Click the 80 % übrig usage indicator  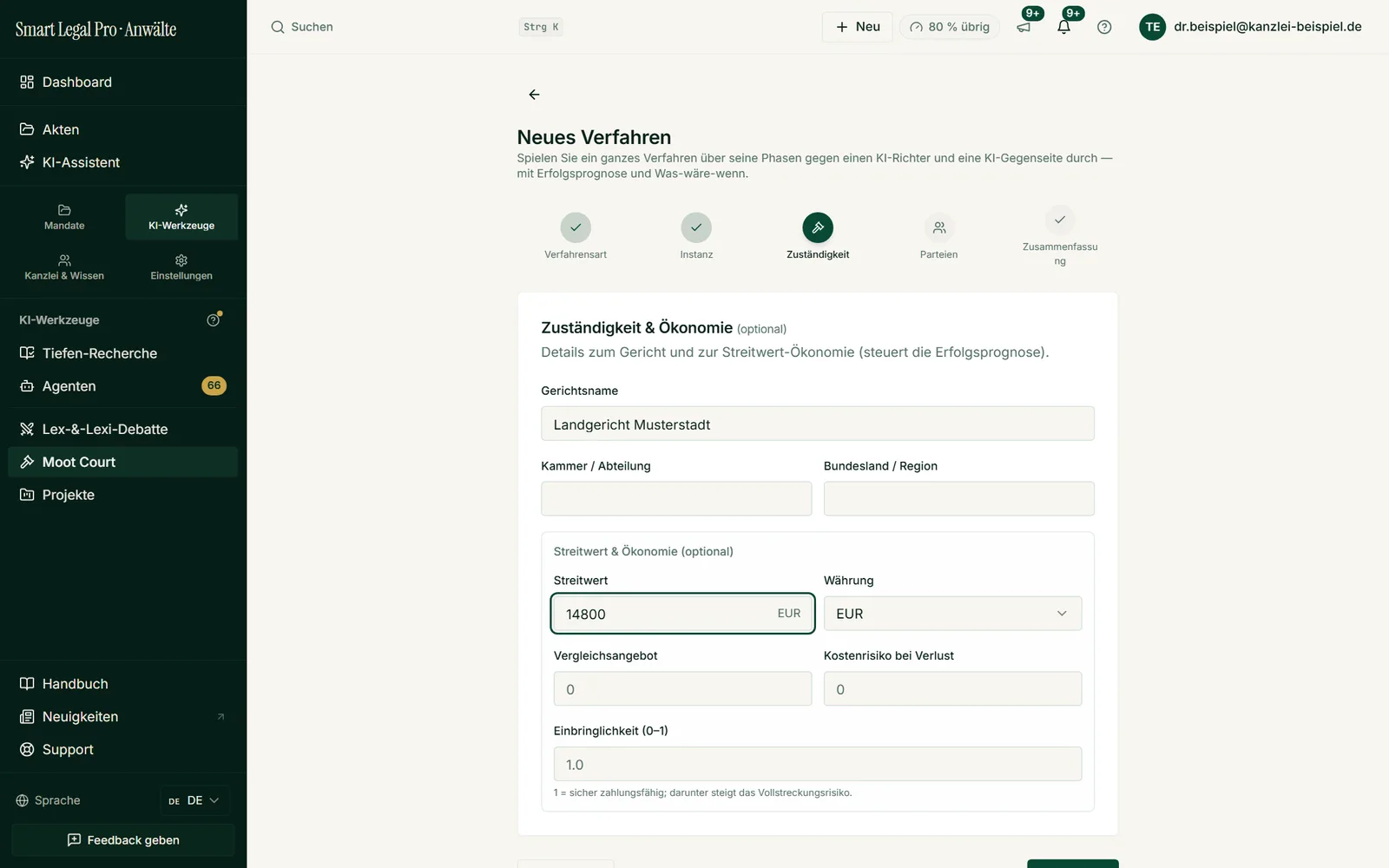click(x=950, y=27)
